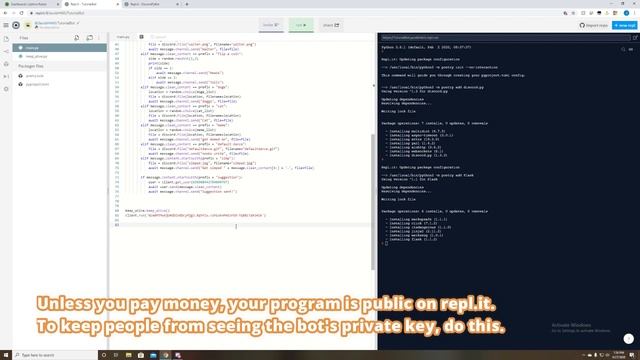Open Chrome from the taskbar
This screenshot has width=640, height=360.
(166, 355)
